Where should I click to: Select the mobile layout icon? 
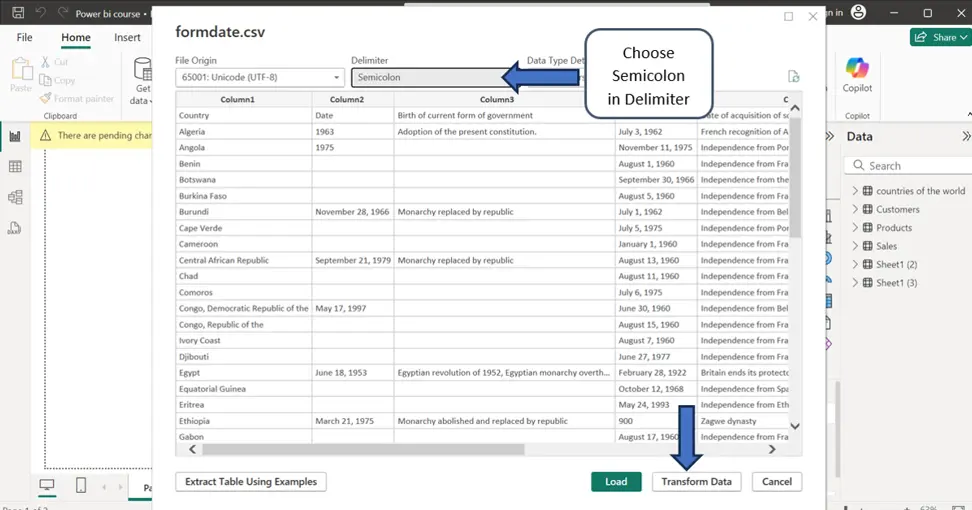(x=81, y=485)
